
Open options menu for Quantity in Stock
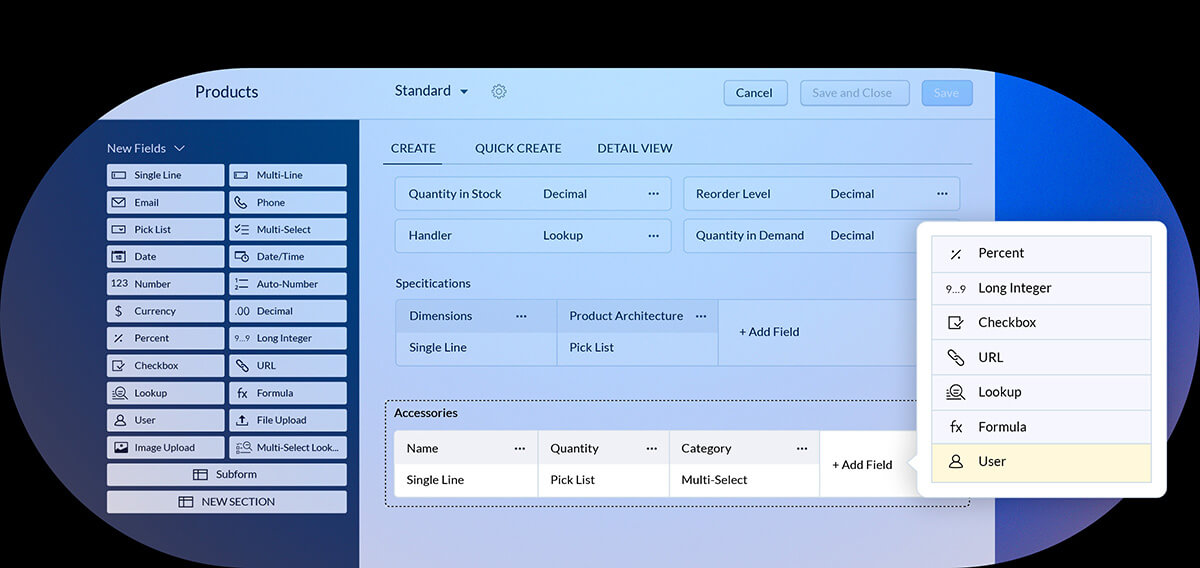[x=653, y=194]
